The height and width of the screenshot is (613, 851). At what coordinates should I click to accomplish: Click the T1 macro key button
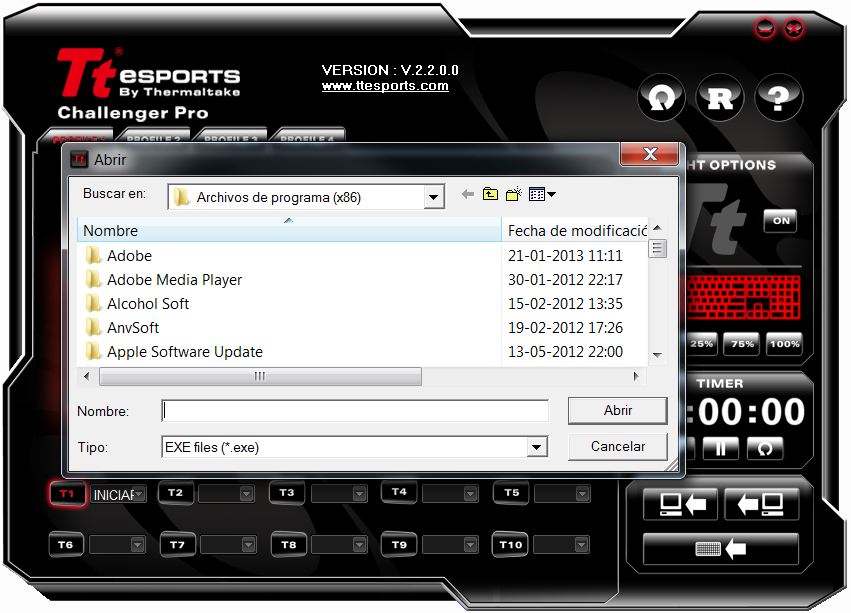tap(67, 494)
